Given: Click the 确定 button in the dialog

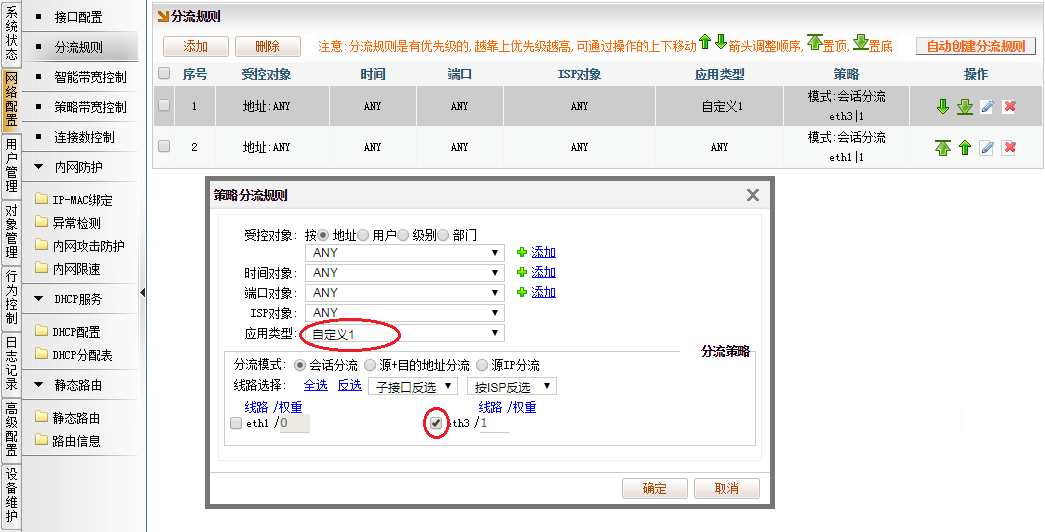Looking at the screenshot, I should coord(654,489).
